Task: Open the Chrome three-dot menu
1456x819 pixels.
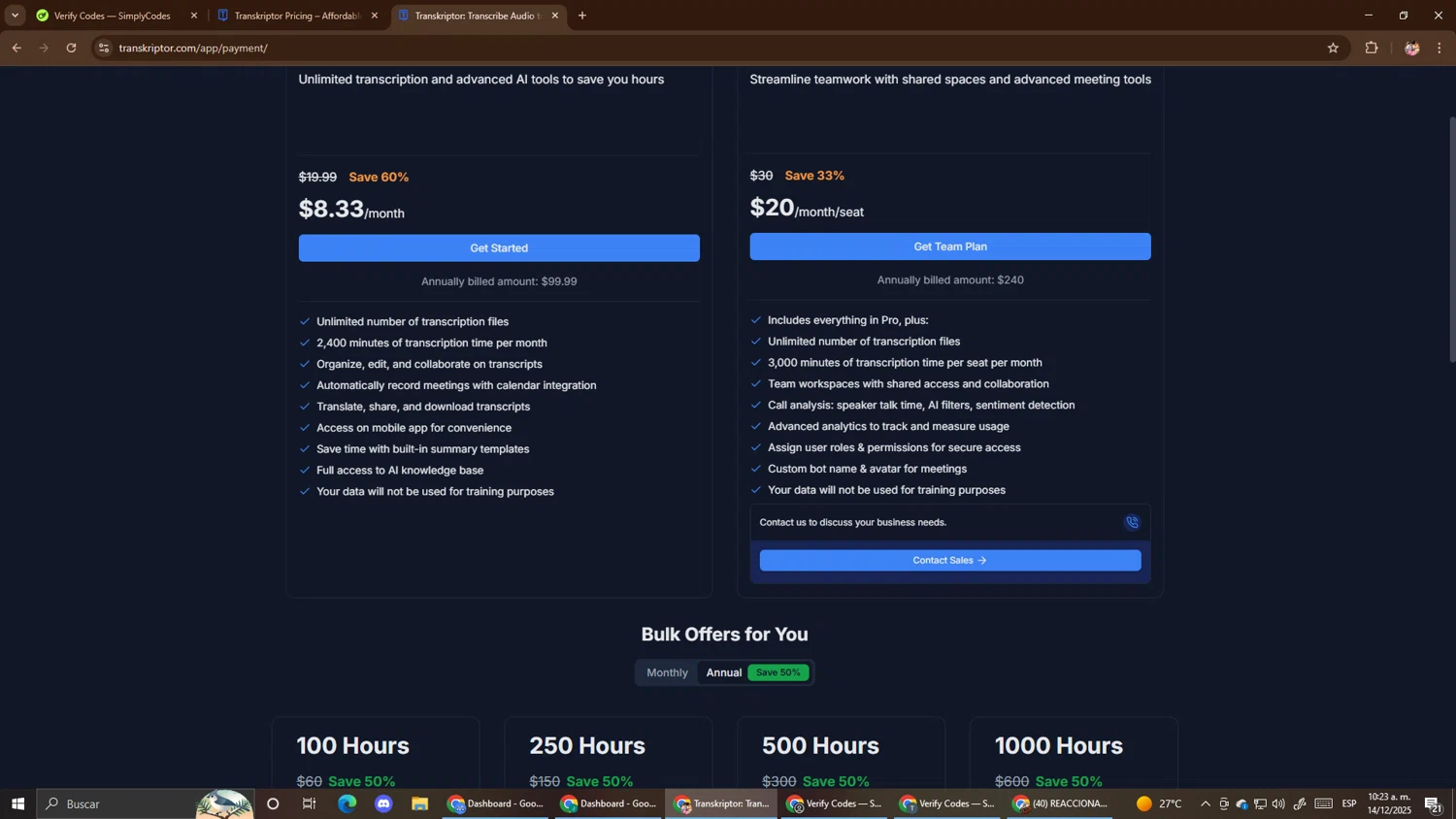Action: point(1439,48)
